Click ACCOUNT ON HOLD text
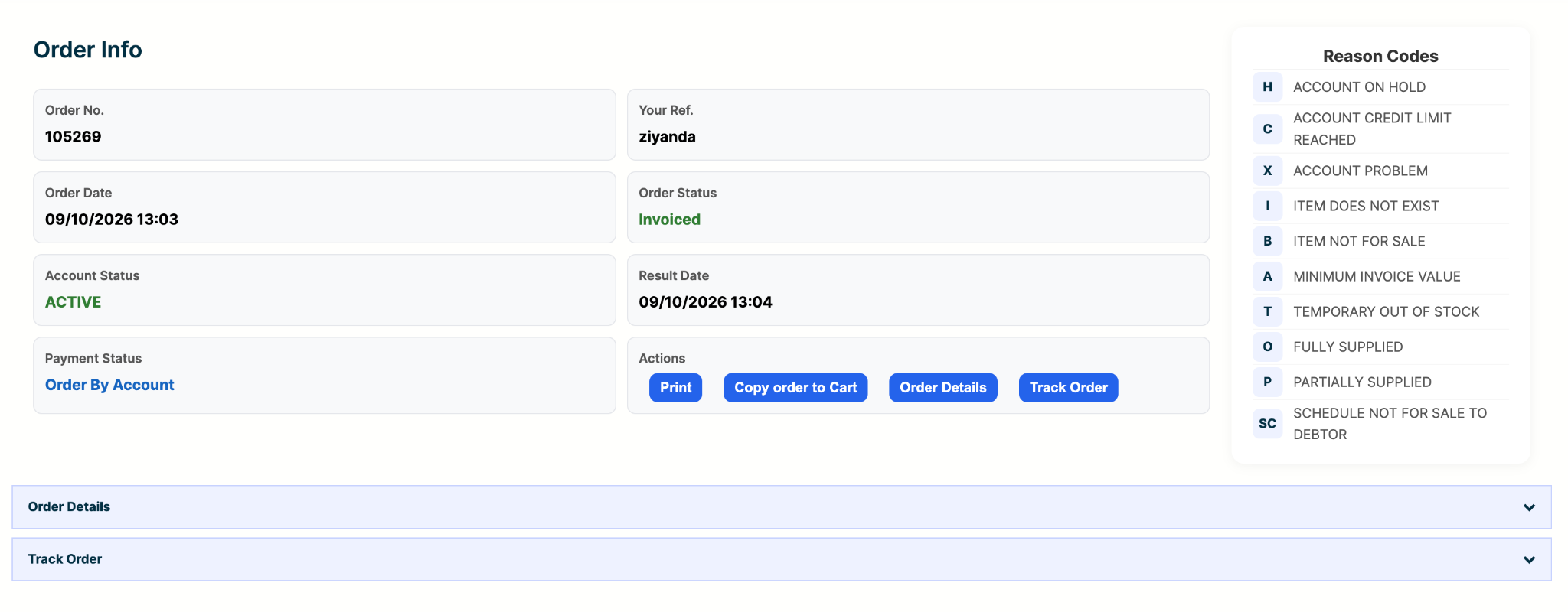The height and width of the screenshot is (612, 1568). pyautogui.click(x=1359, y=87)
